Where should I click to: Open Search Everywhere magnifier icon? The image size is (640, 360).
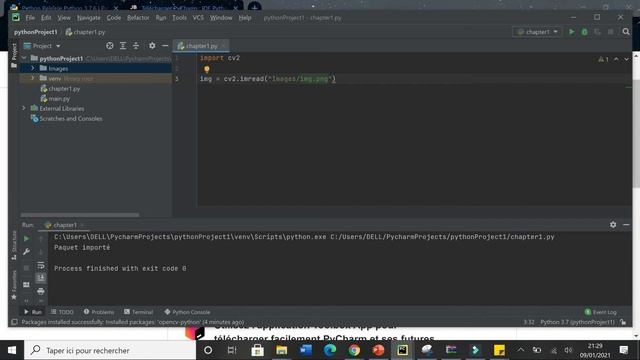[626, 32]
